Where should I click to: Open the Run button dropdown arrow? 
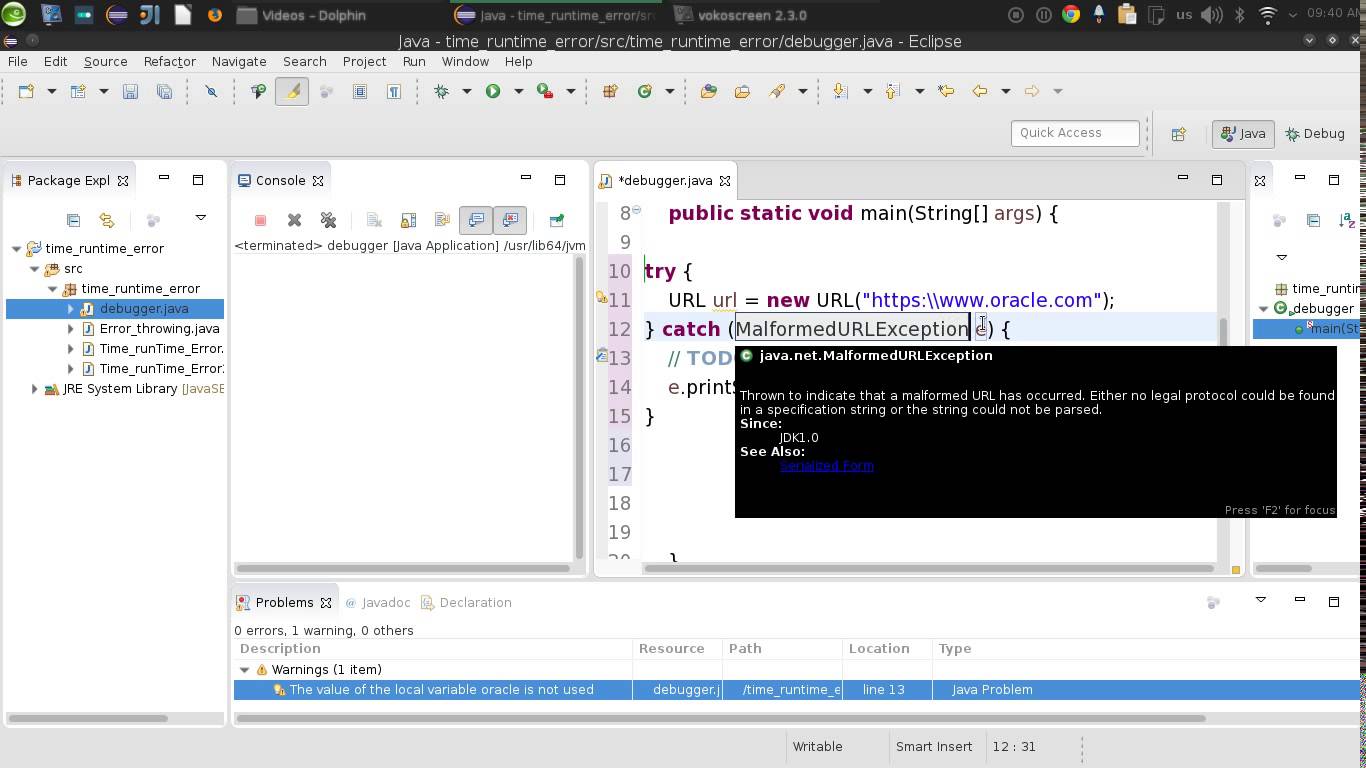point(518,91)
